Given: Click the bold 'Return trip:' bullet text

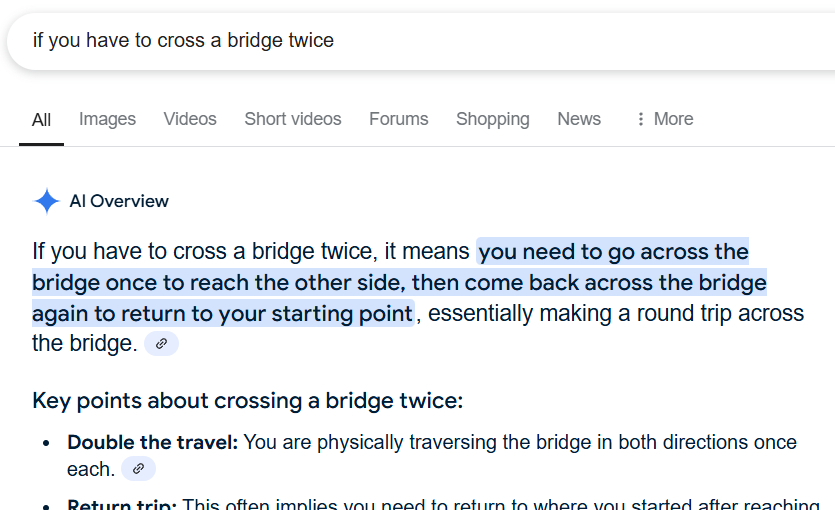Looking at the screenshot, I should click(122, 504).
